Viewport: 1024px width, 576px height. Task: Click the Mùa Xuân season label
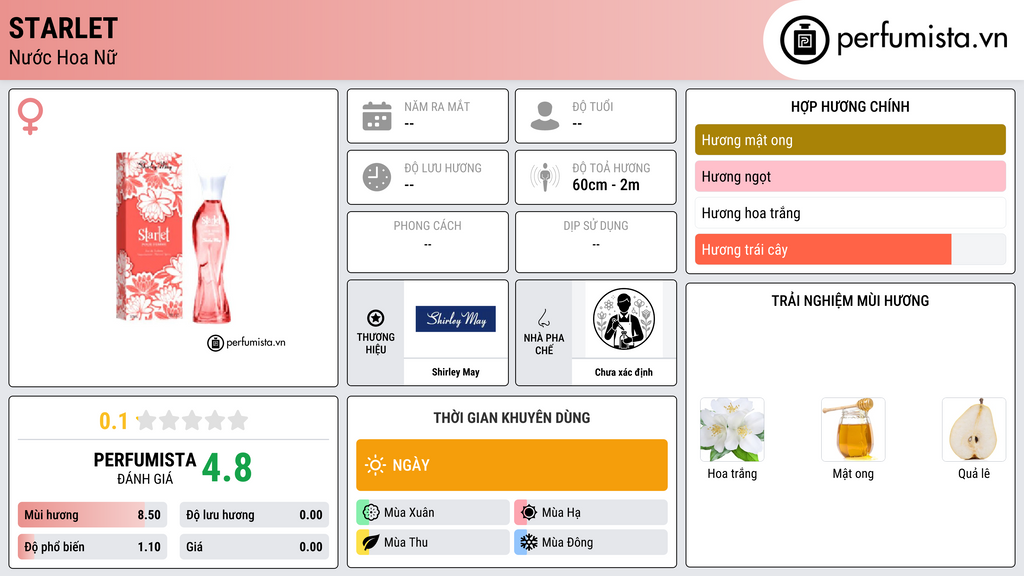click(409, 513)
